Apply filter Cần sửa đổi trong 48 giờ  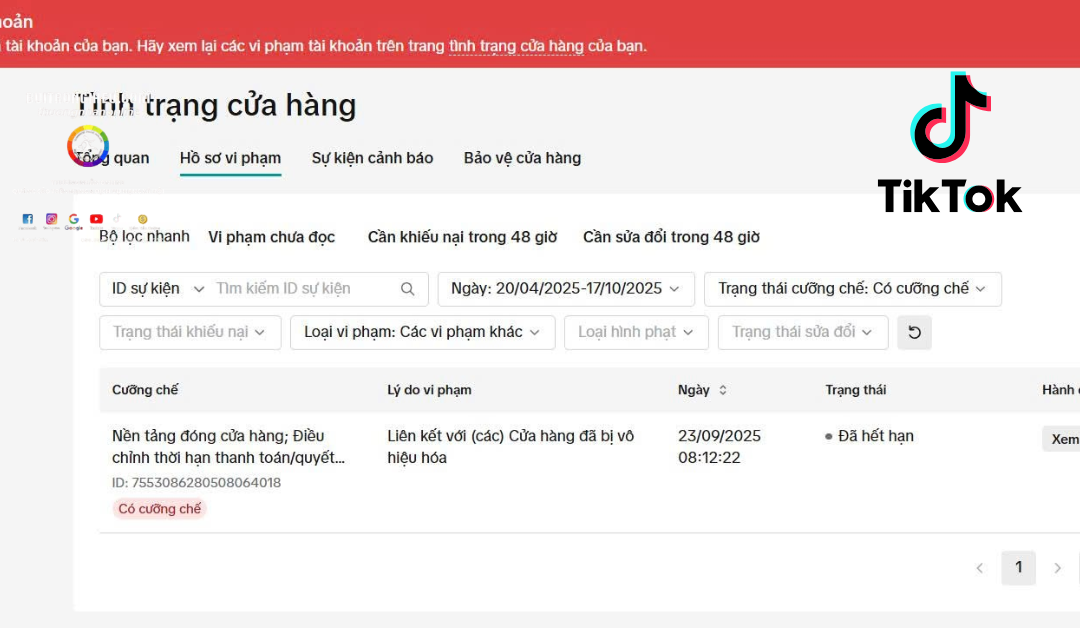coord(671,238)
